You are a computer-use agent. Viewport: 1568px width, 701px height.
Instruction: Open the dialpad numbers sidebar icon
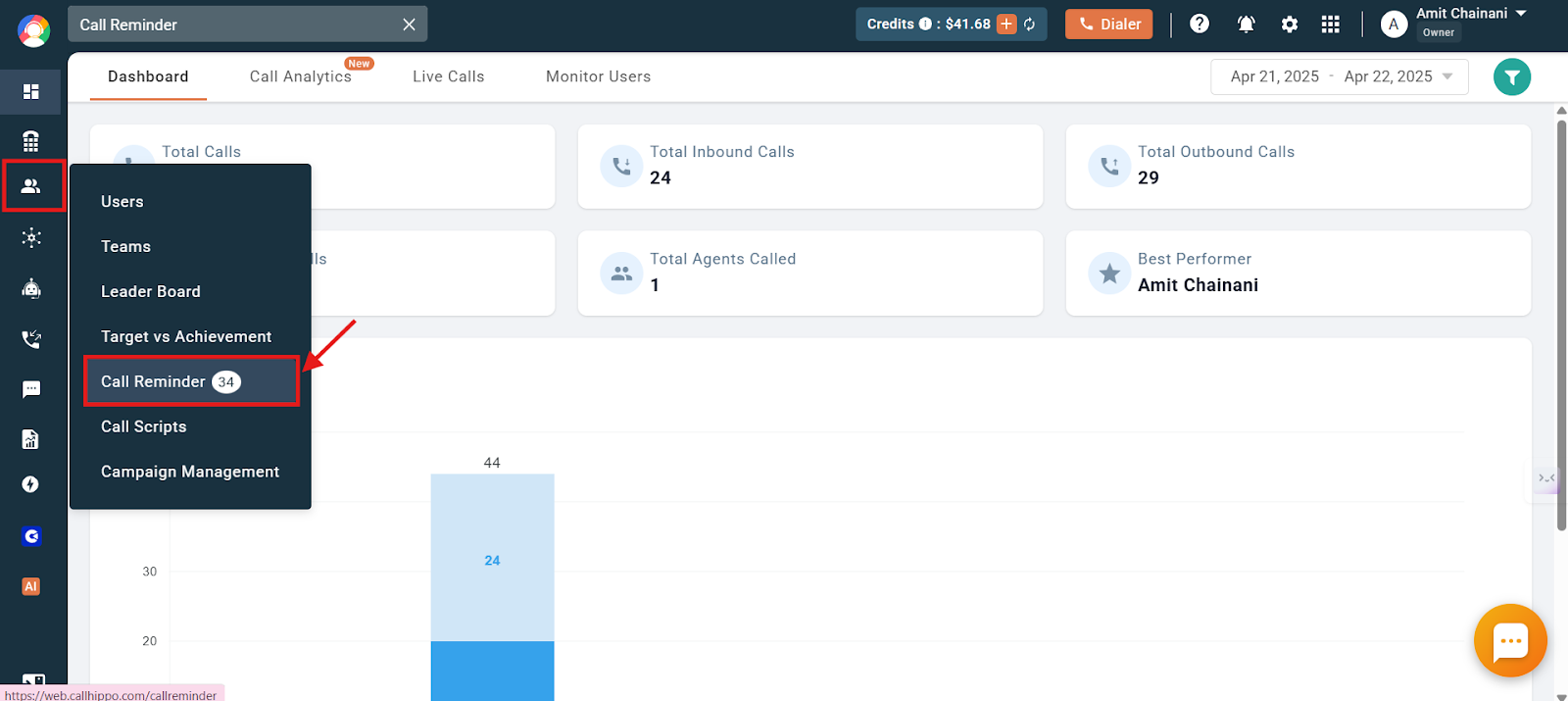coord(31,141)
